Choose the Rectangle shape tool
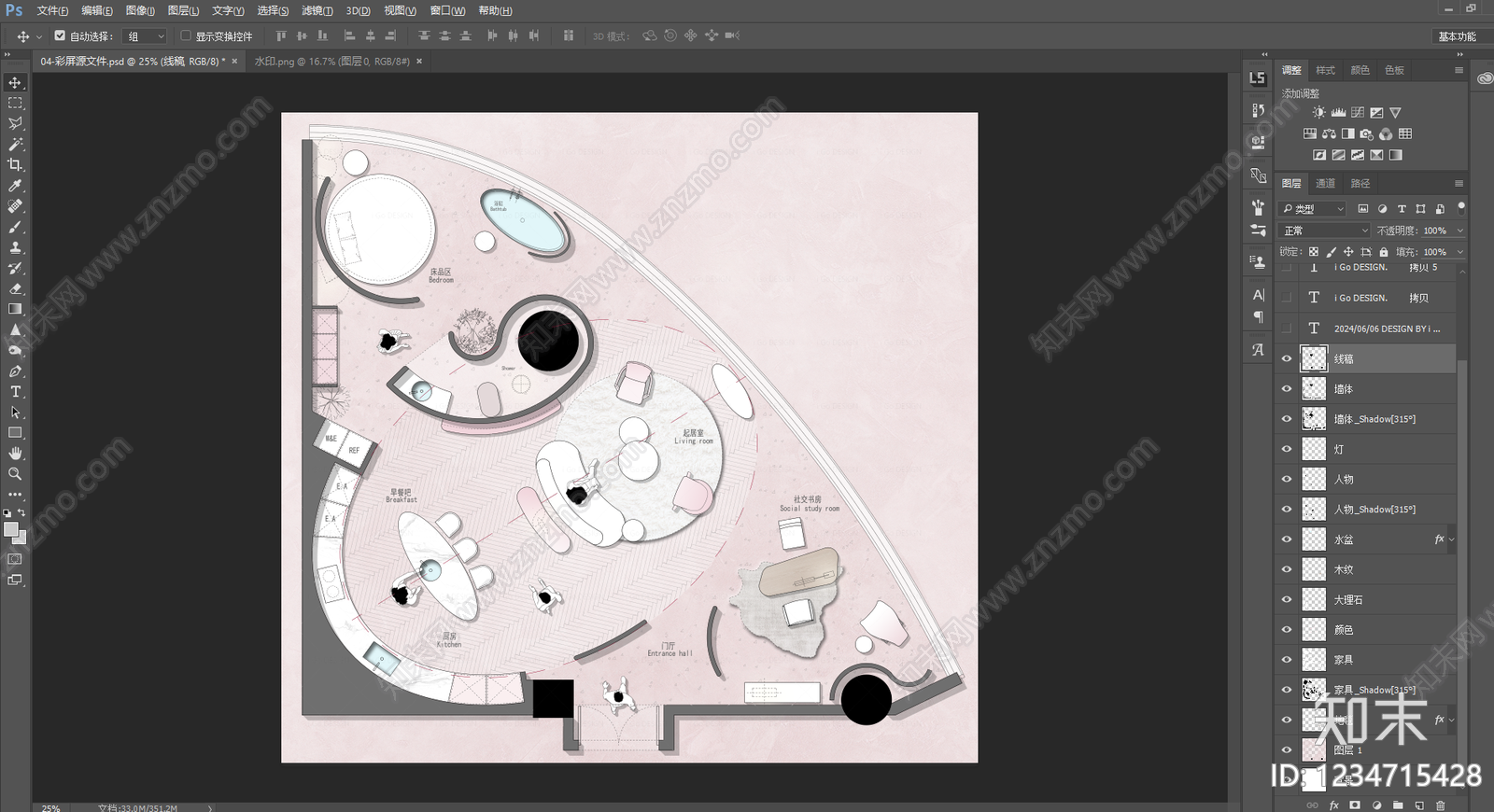 click(x=15, y=433)
